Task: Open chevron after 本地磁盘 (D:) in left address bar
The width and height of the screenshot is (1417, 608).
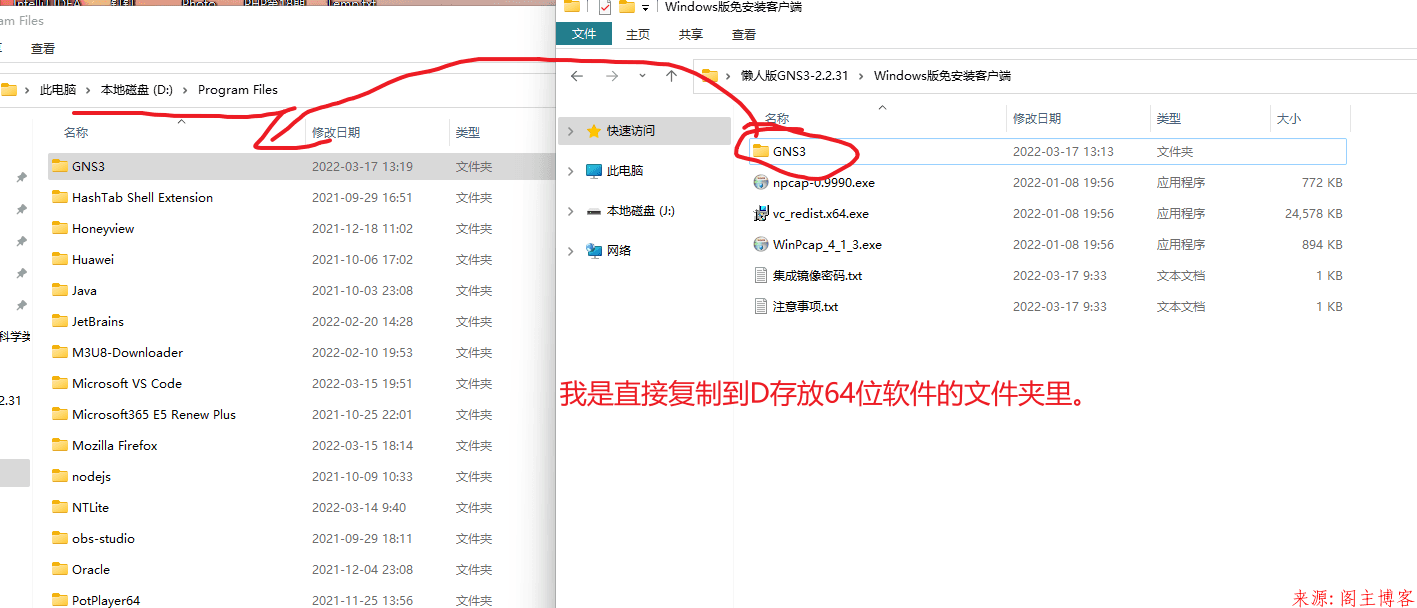Action: tap(185, 89)
